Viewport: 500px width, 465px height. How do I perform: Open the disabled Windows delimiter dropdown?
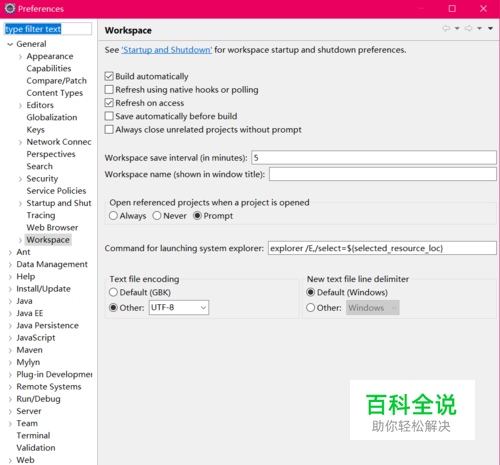click(x=373, y=308)
